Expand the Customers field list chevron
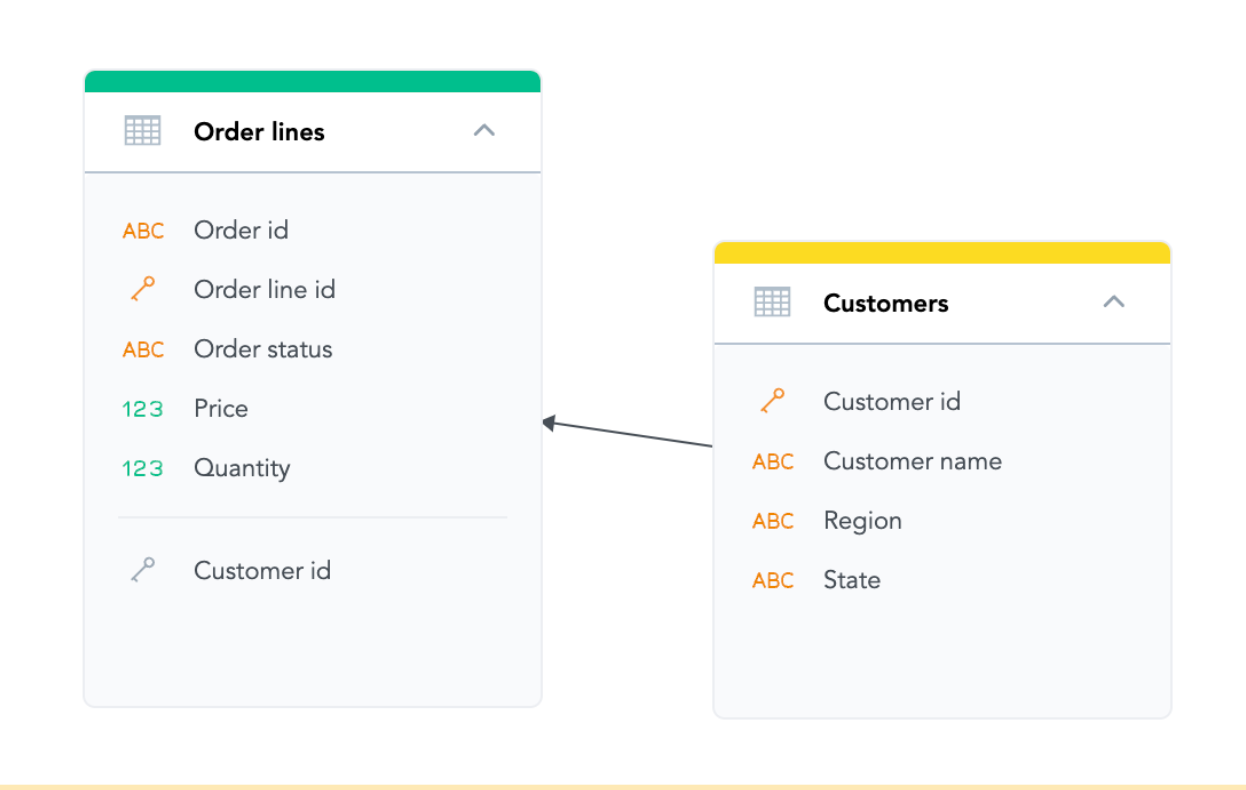 click(1114, 301)
